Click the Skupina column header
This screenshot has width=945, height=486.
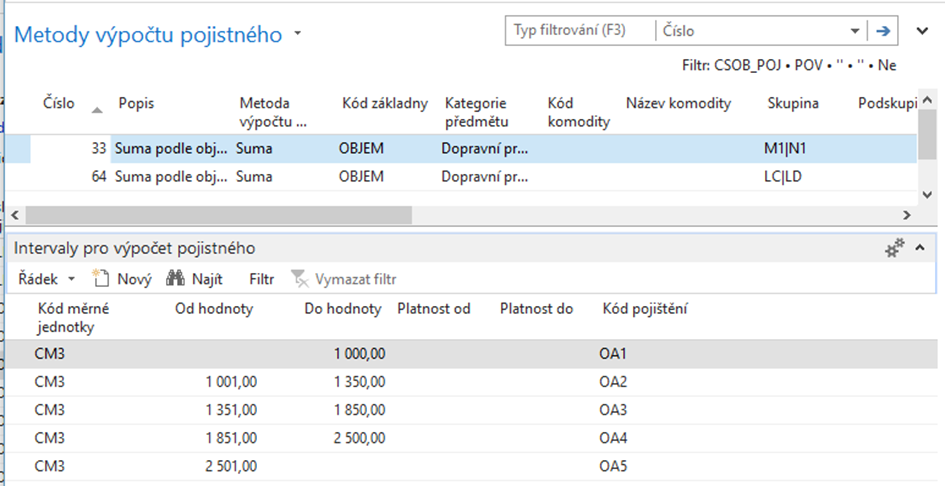792,103
